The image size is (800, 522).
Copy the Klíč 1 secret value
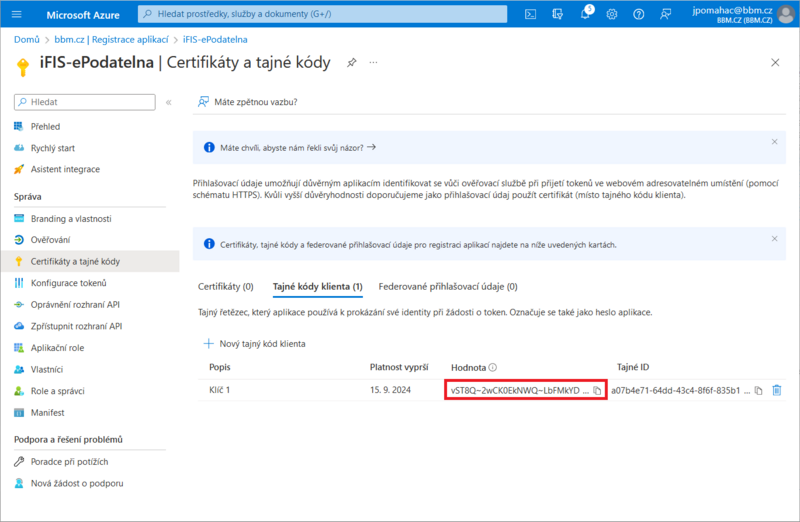pos(597,390)
